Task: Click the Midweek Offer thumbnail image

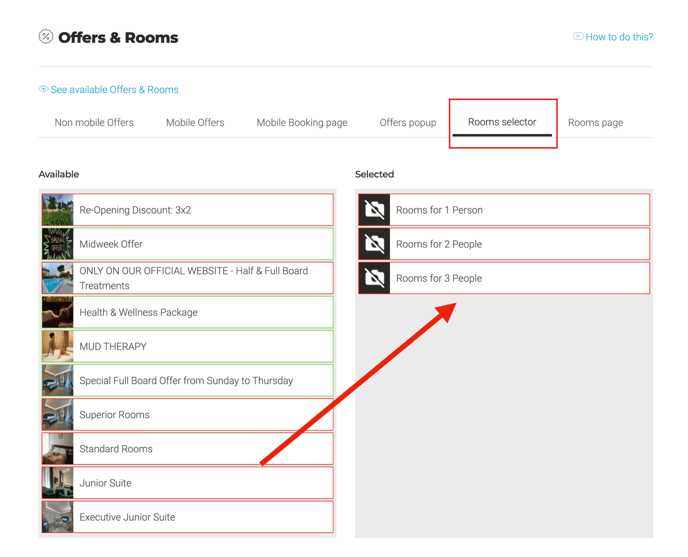Action: point(57,244)
